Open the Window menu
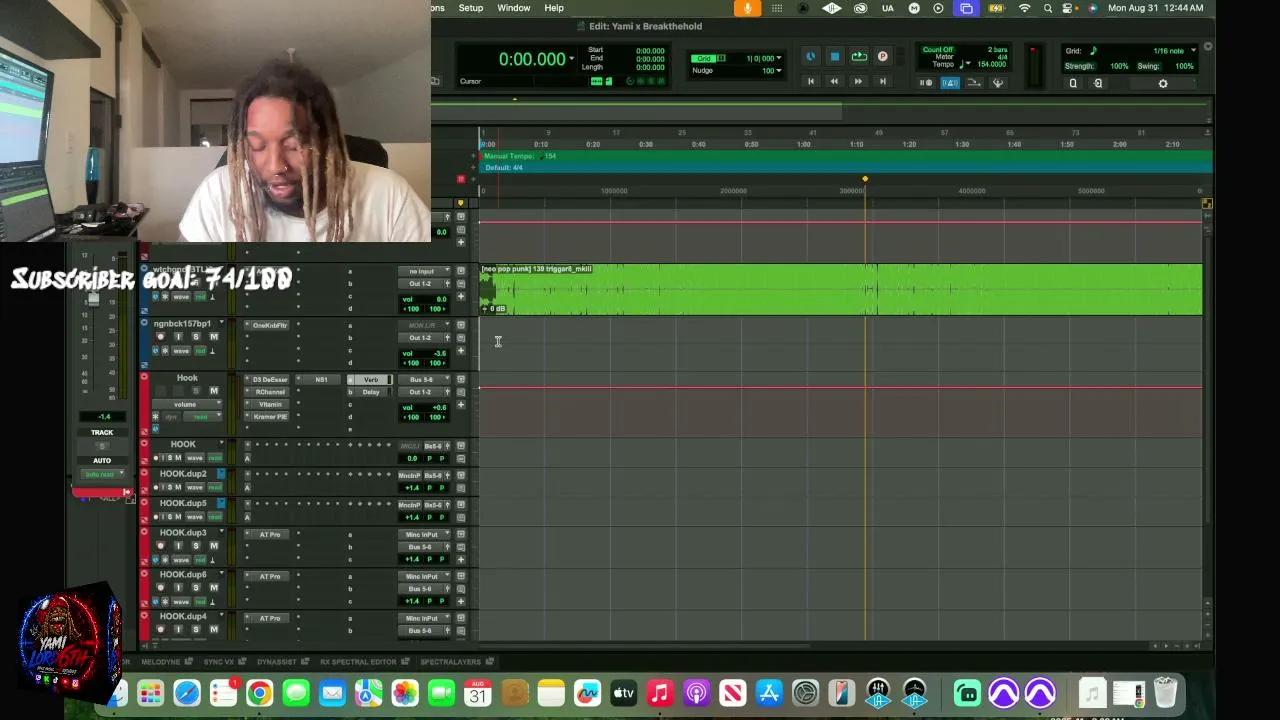This screenshot has width=1280, height=720. point(514,8)
